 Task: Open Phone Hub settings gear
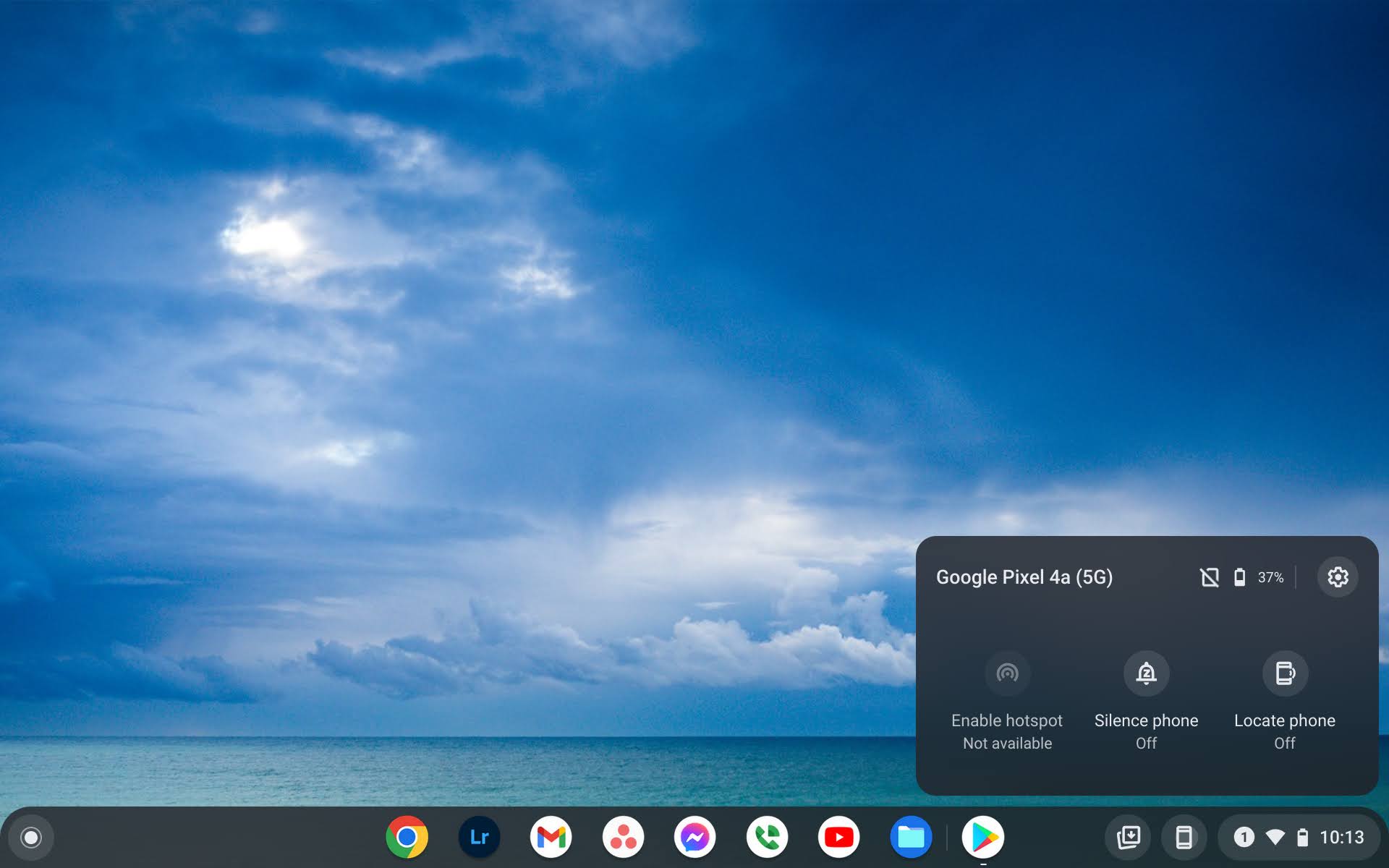pos(1338,576)
